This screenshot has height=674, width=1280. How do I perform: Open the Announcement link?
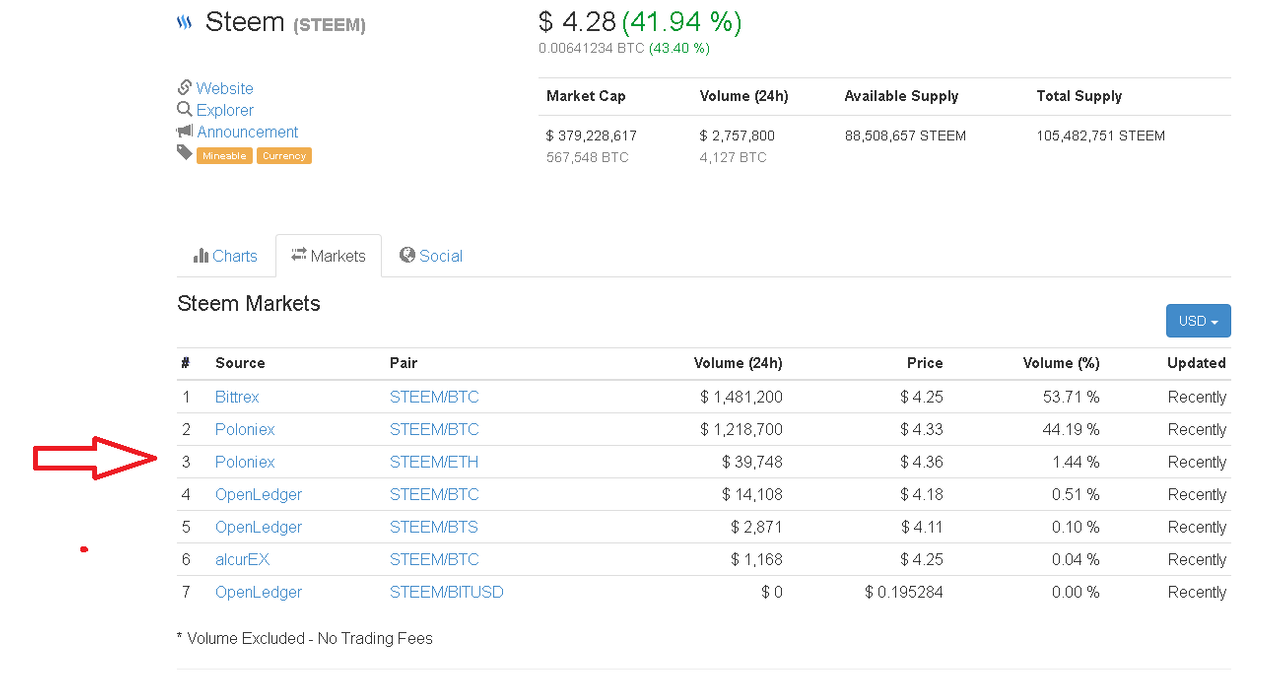pos(248,132)
